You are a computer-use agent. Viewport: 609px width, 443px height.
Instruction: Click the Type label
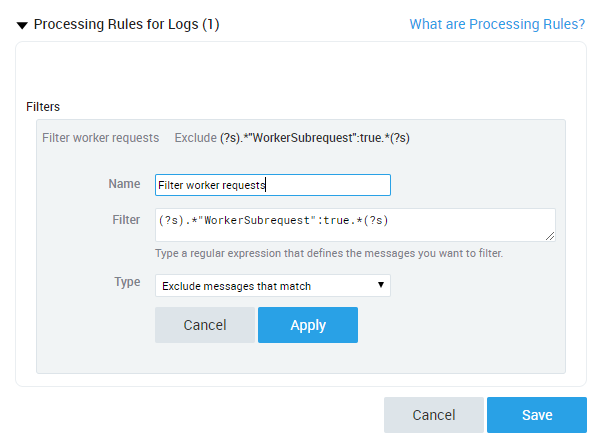pyautogui.click(x=127, y=282)
